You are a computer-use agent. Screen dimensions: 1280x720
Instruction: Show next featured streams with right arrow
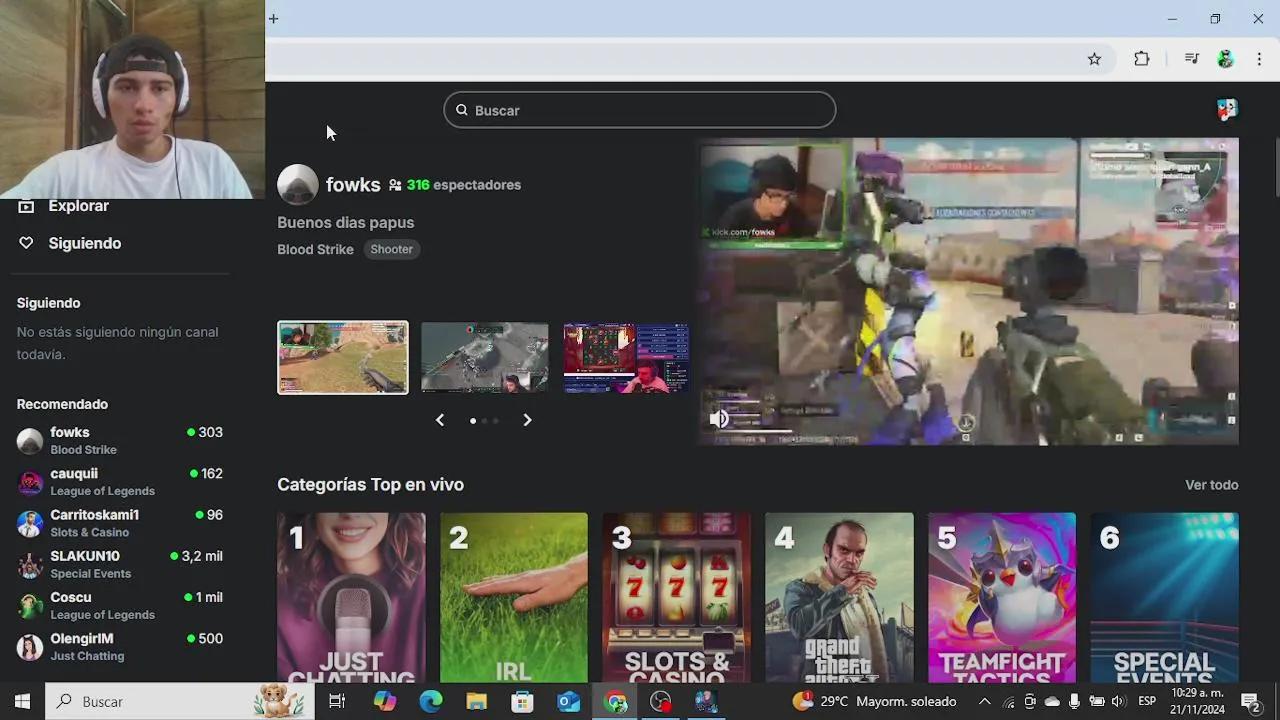(x=527, y=420)
